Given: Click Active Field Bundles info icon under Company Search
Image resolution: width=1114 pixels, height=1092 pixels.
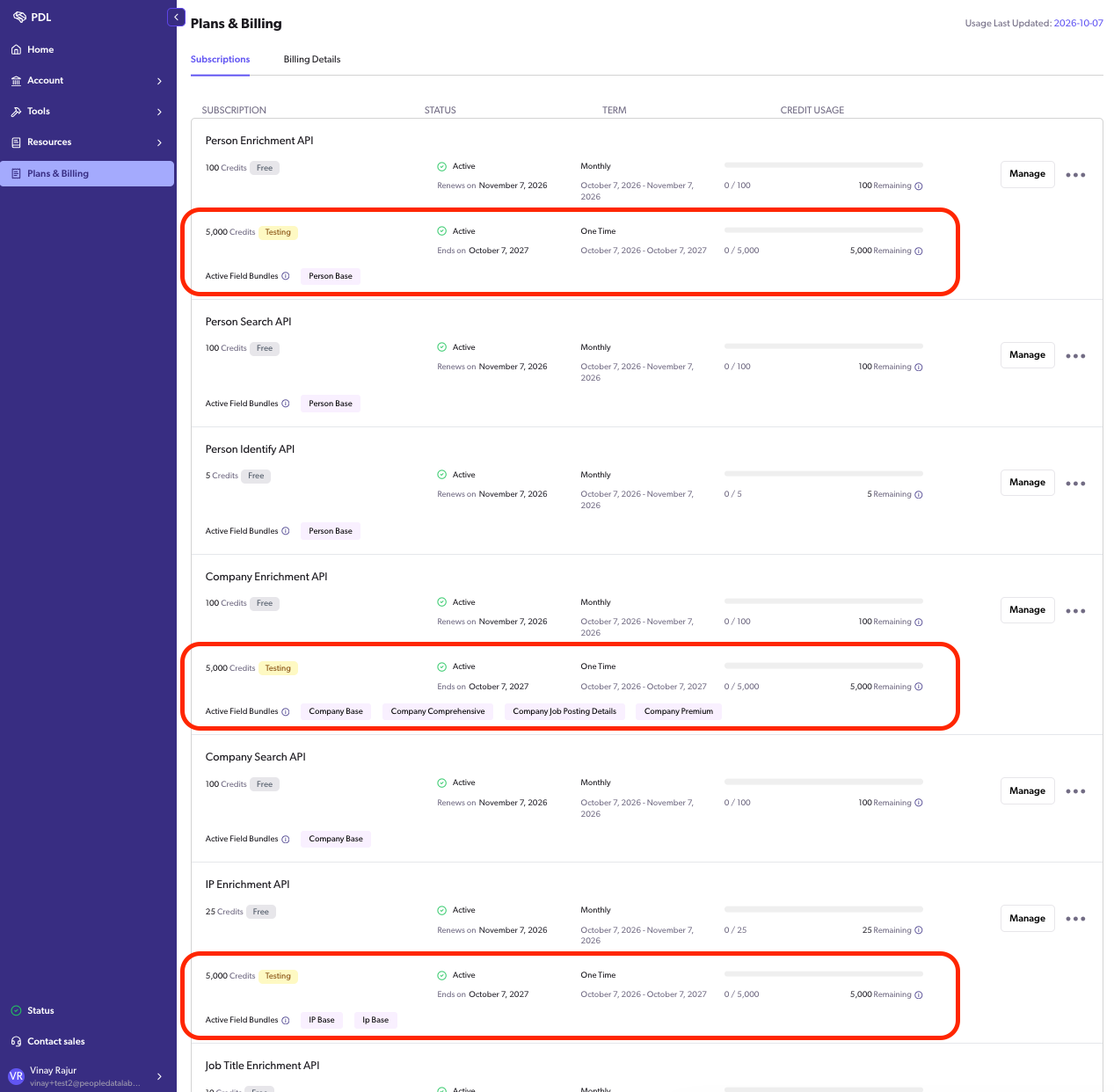Looking at the screenshot, I should tap(286, 840).
